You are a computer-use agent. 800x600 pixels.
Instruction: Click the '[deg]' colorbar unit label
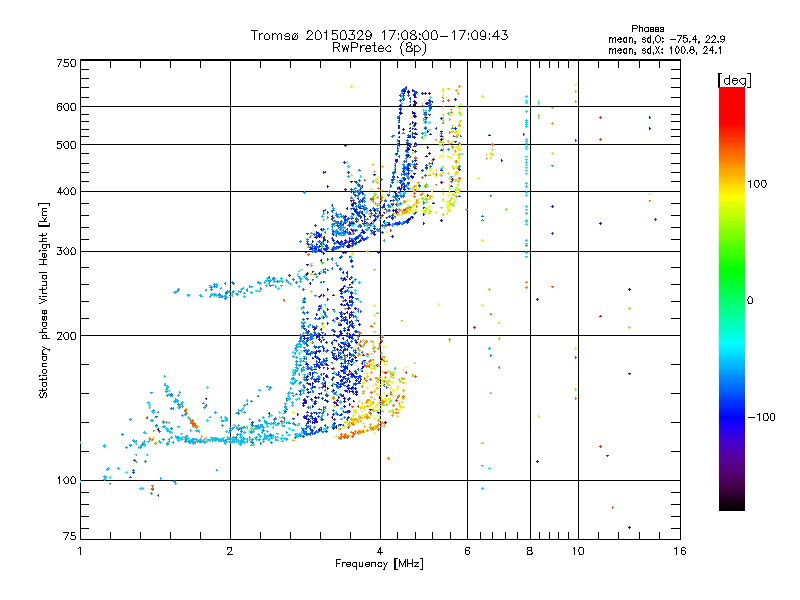pos(734,80)
